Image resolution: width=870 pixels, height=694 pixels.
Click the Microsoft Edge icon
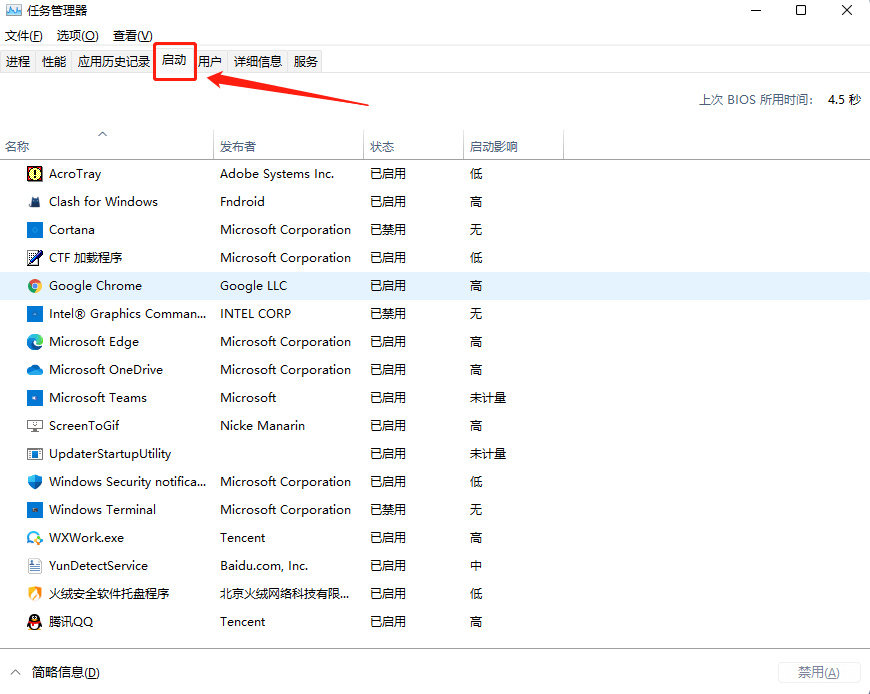pyautogui.click(x=32, y=341)
